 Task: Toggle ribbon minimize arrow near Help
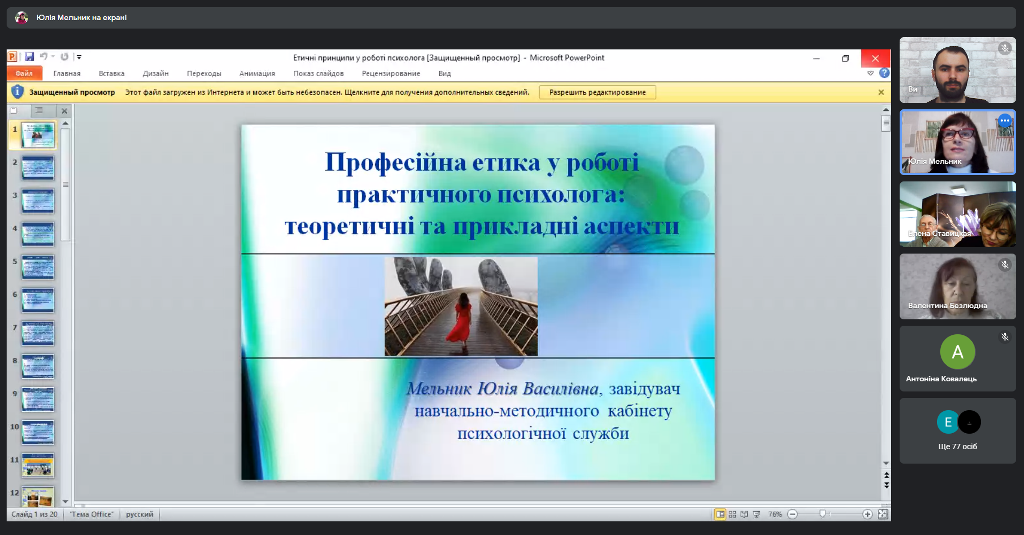pyautogui.click(x=871, y=73)
